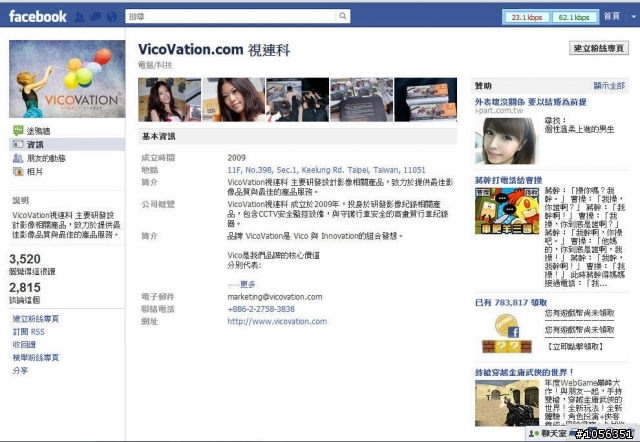Click the 2,815 talking about count
This screenshot has width=640, height=442.
(x=25, y=287)
